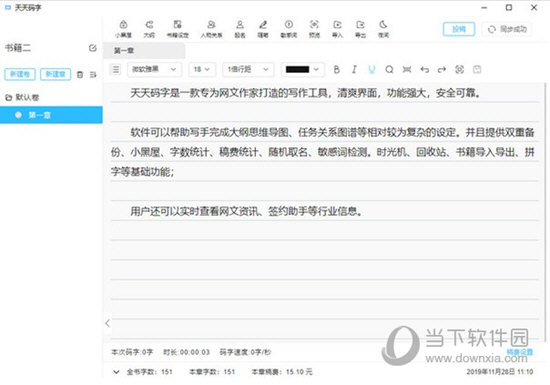Screen dimensions: 550x385
Task: Toggle bold formatting
Action: [x=336, y=69]
